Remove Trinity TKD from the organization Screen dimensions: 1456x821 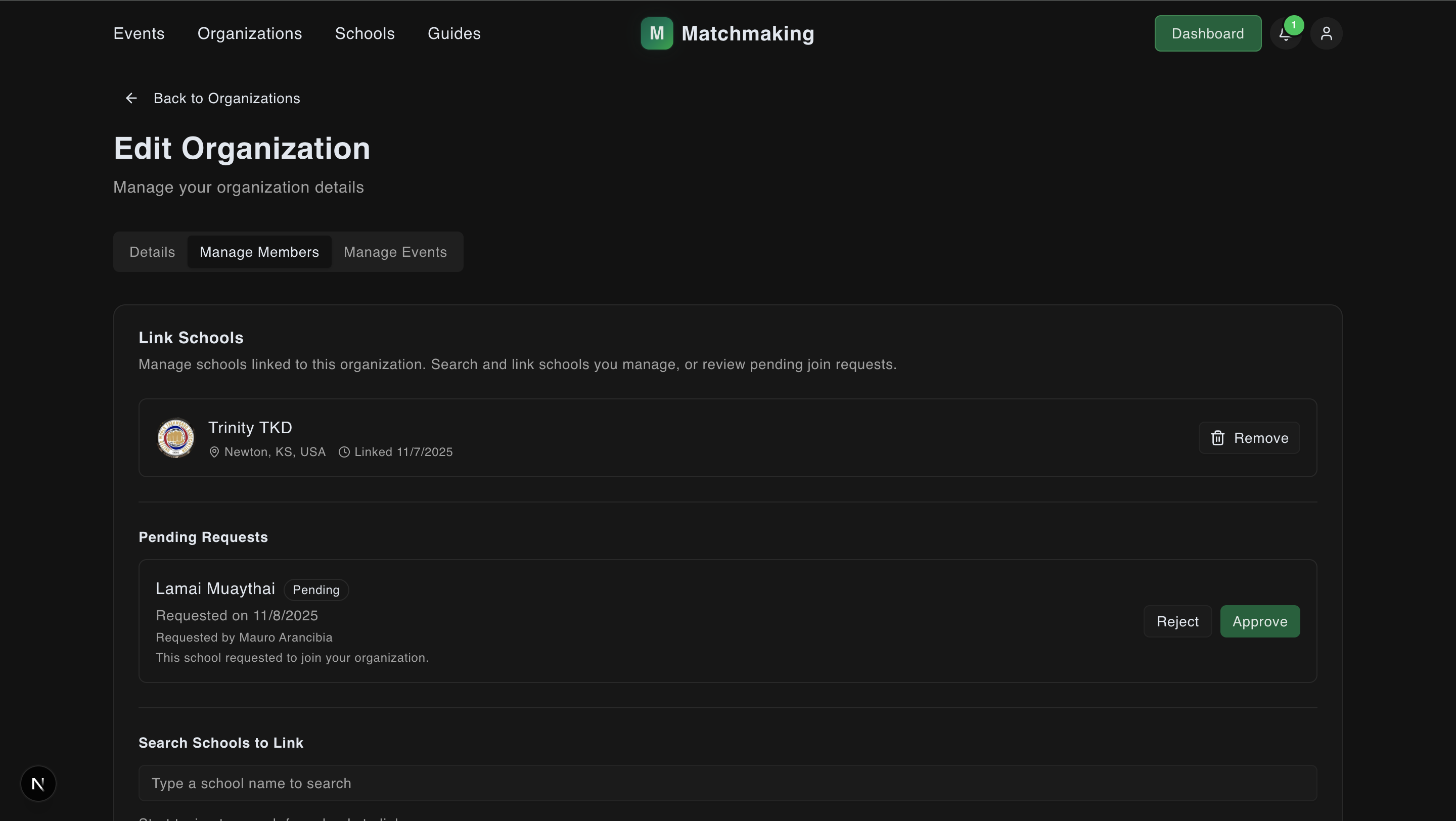pyautogui.click(x=1249, y=438)
